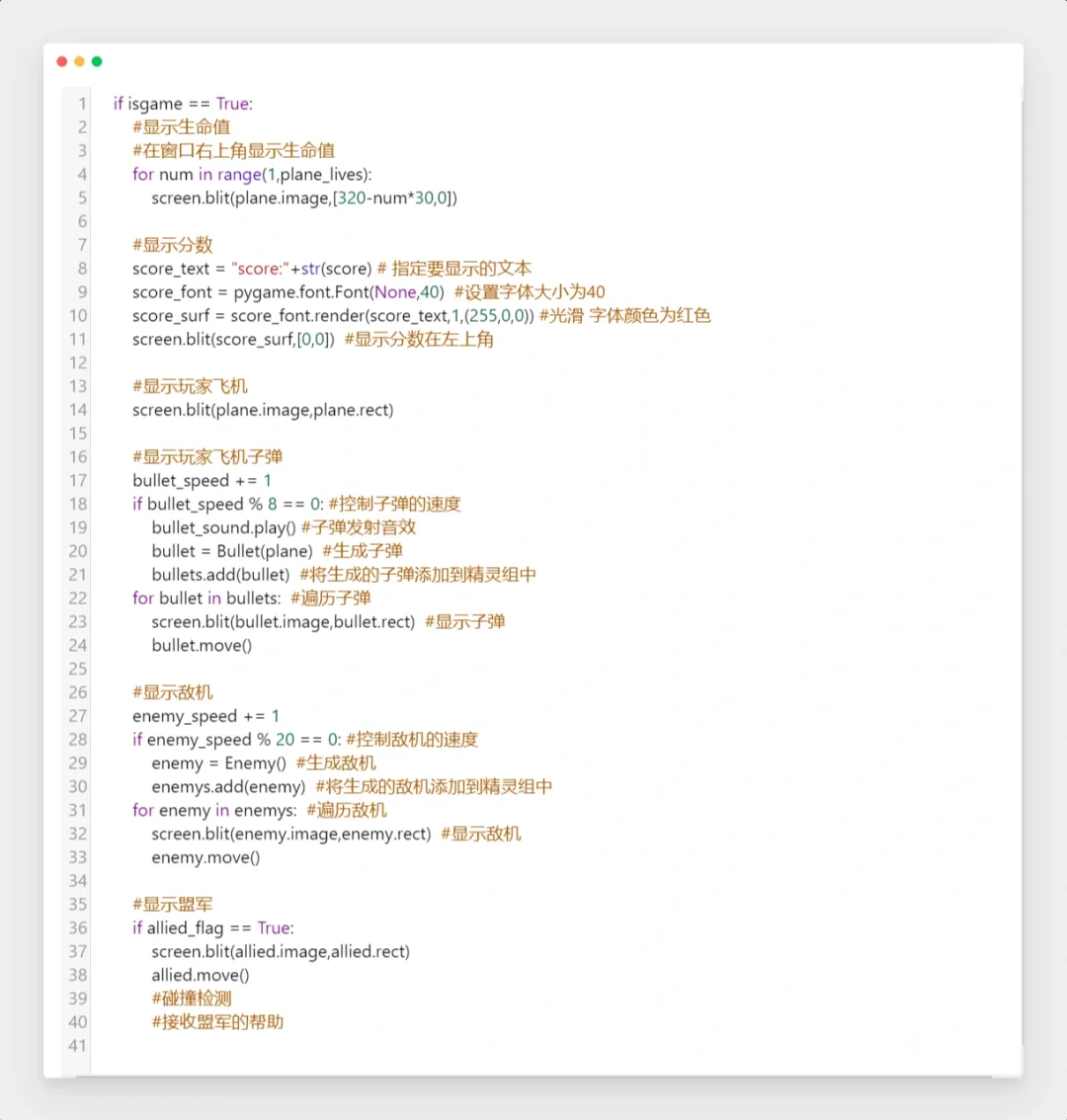Click line 'for num in range(1,plane_lives):'
The width and height of the screenshot is (1067, 1120).
[252, 174]
